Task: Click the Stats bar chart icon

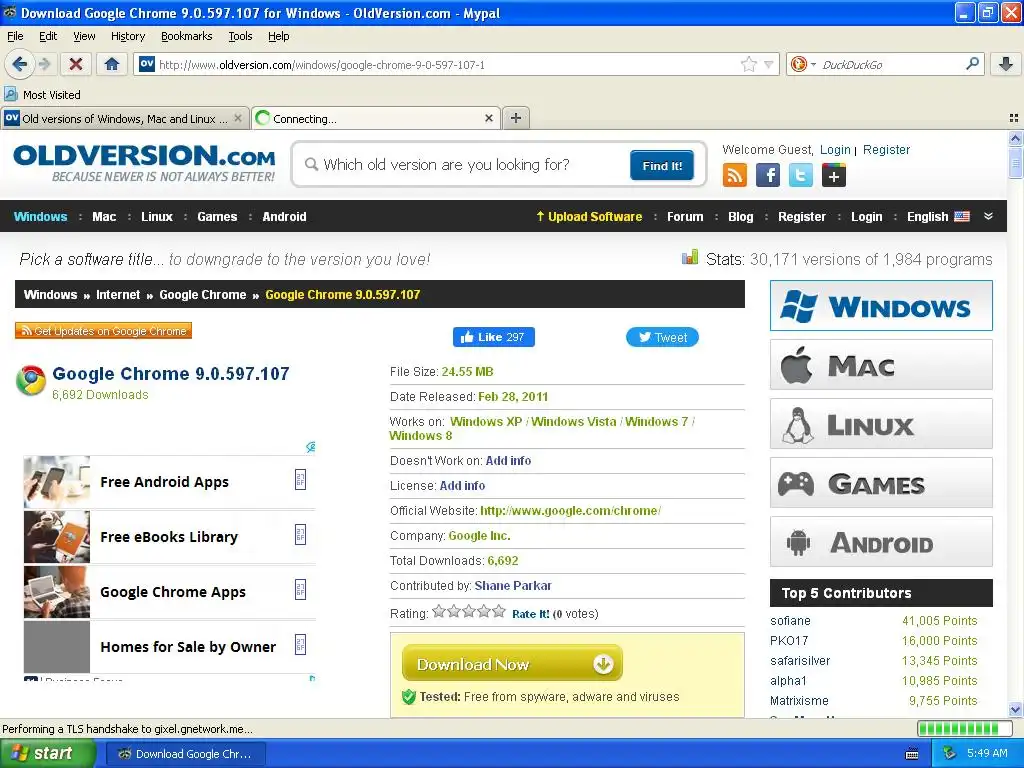Action: tap(690, 257)
